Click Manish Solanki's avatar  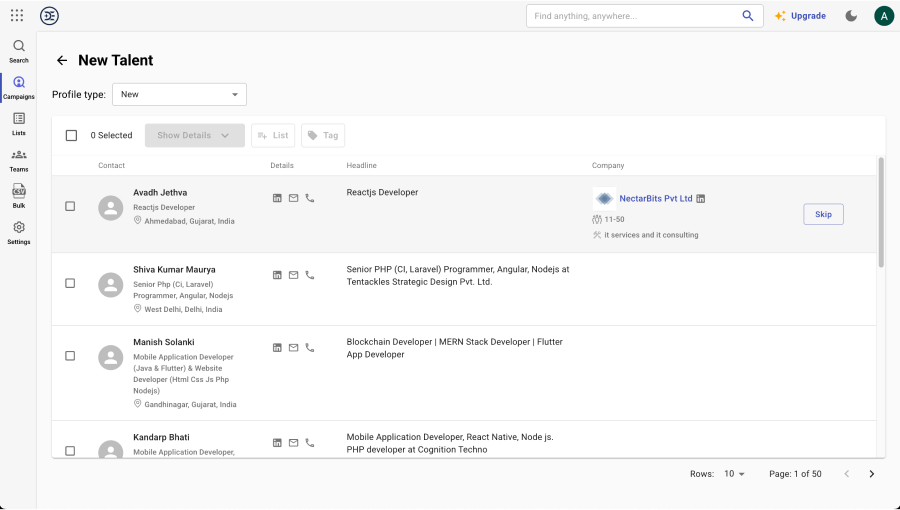pyautogui.click(x=111, y=357)
